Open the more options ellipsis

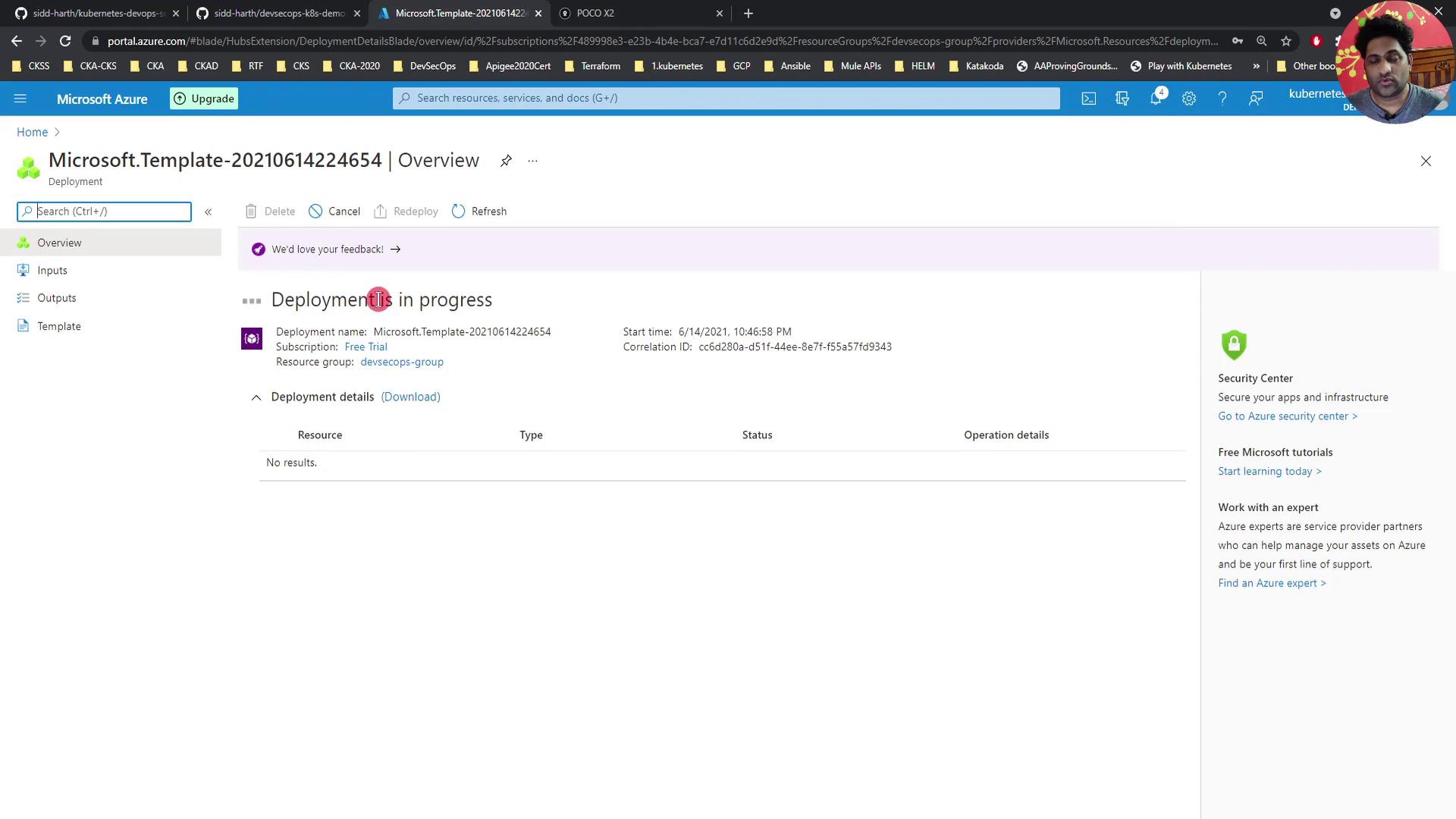533,161
